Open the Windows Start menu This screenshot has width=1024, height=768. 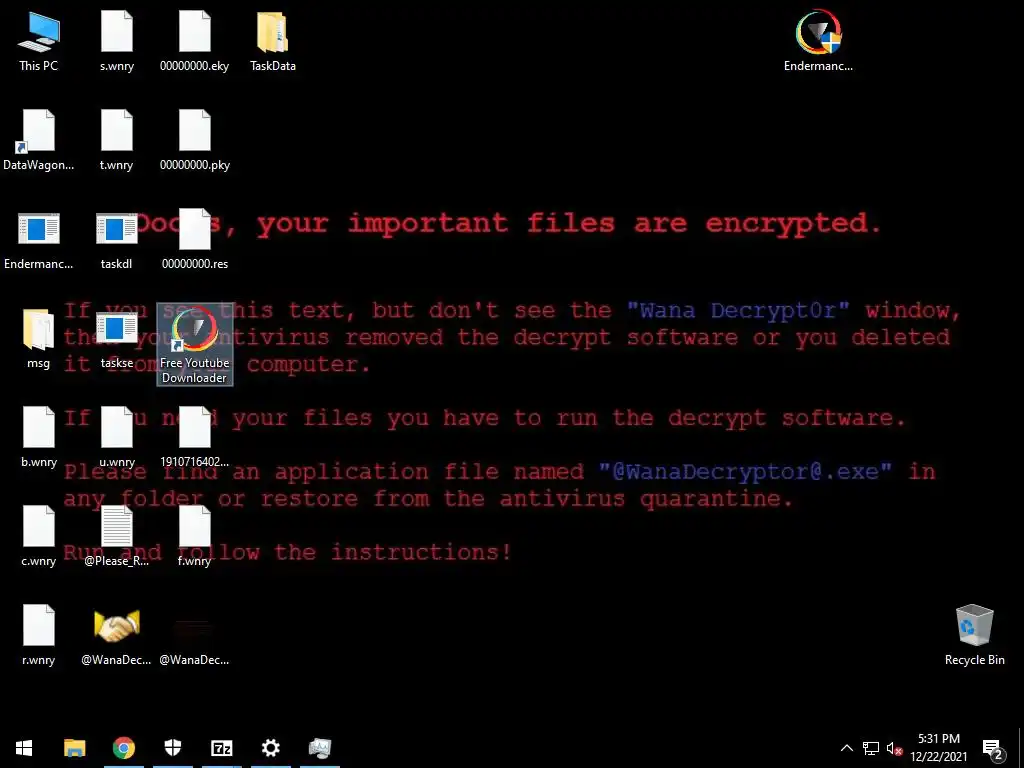pyautogui.click(x=24, y=748)
